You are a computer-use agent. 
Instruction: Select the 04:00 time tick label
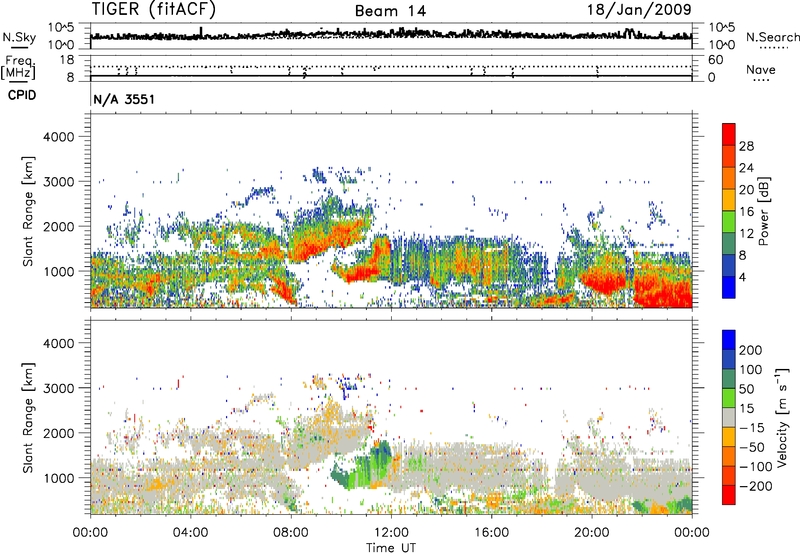click(x=190, y=533)
